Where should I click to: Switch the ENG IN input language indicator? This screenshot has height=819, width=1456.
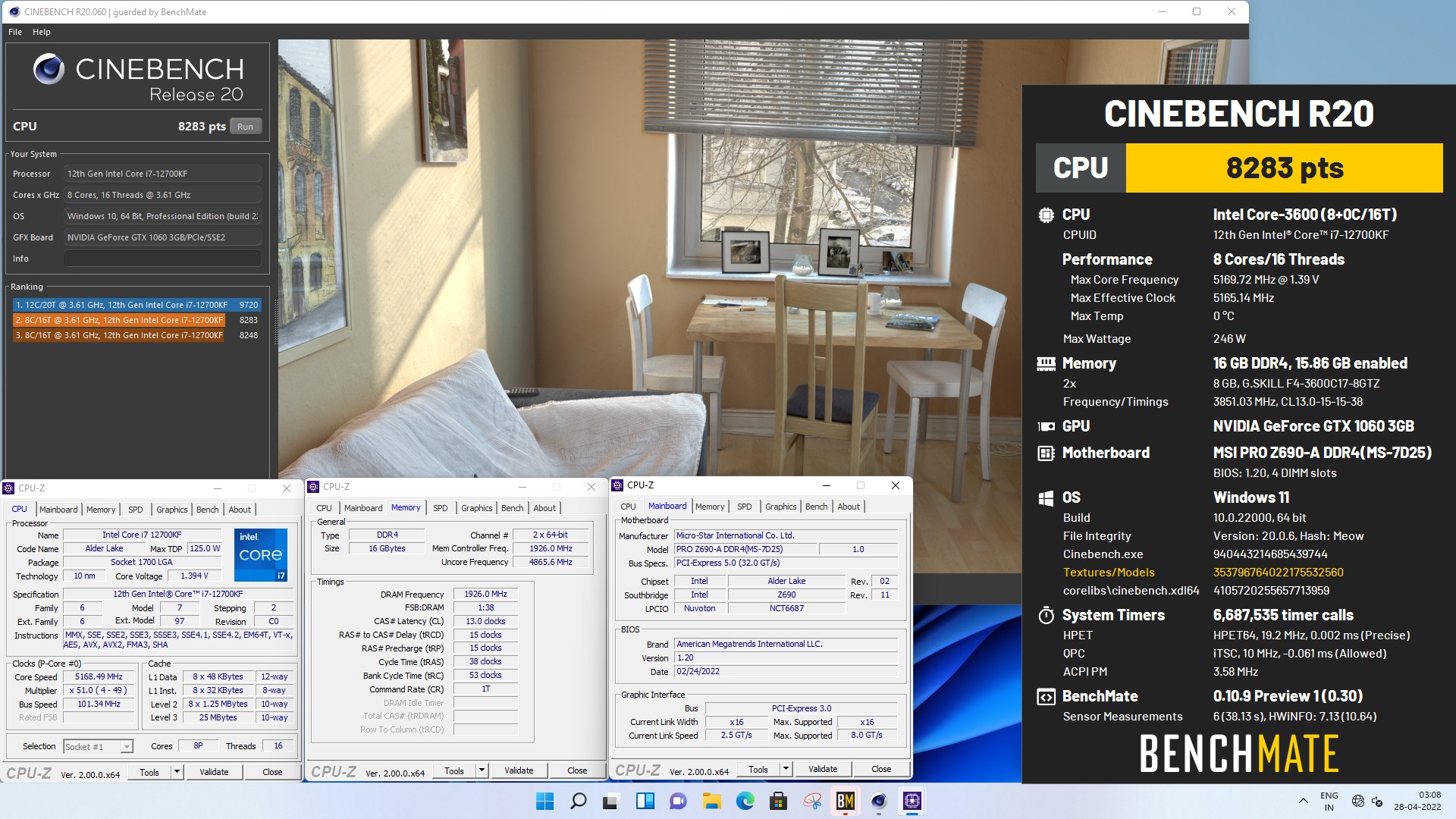pyautogui.click(x=1329, y=801)
